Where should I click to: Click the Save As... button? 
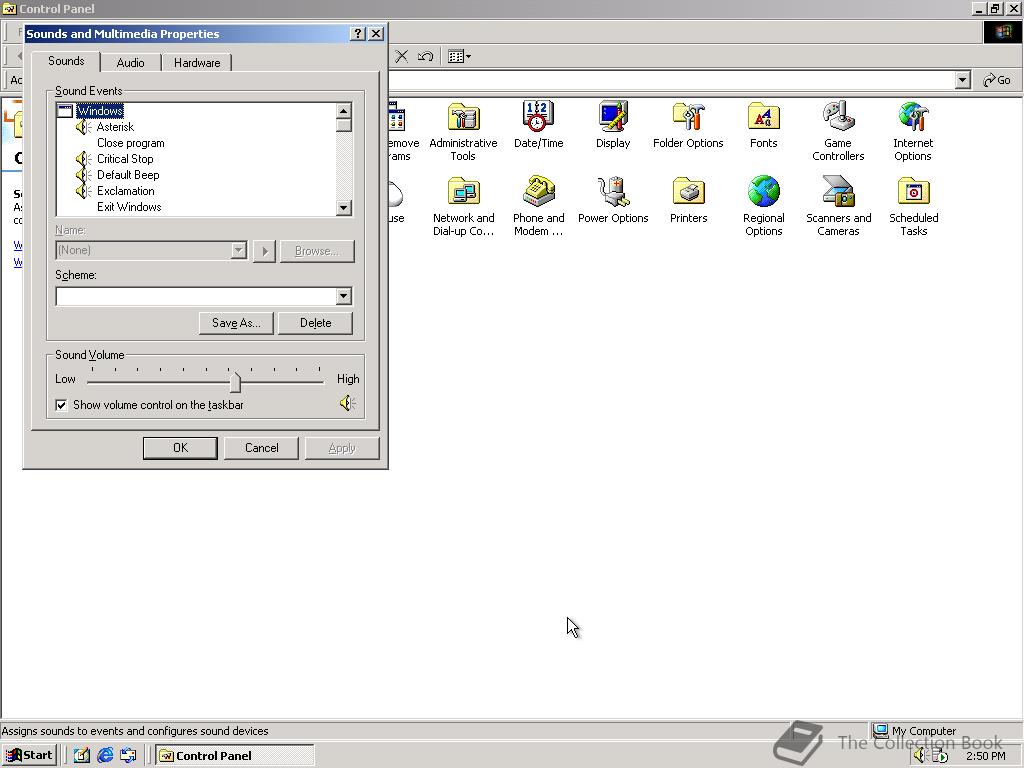(x=236, y=323)
